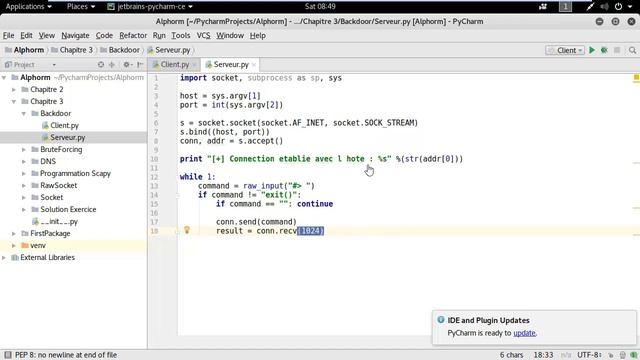The height and width of the screenshot is (360, 640).
Task: Collapse the Backdoor folder
Action: [24, 113]
